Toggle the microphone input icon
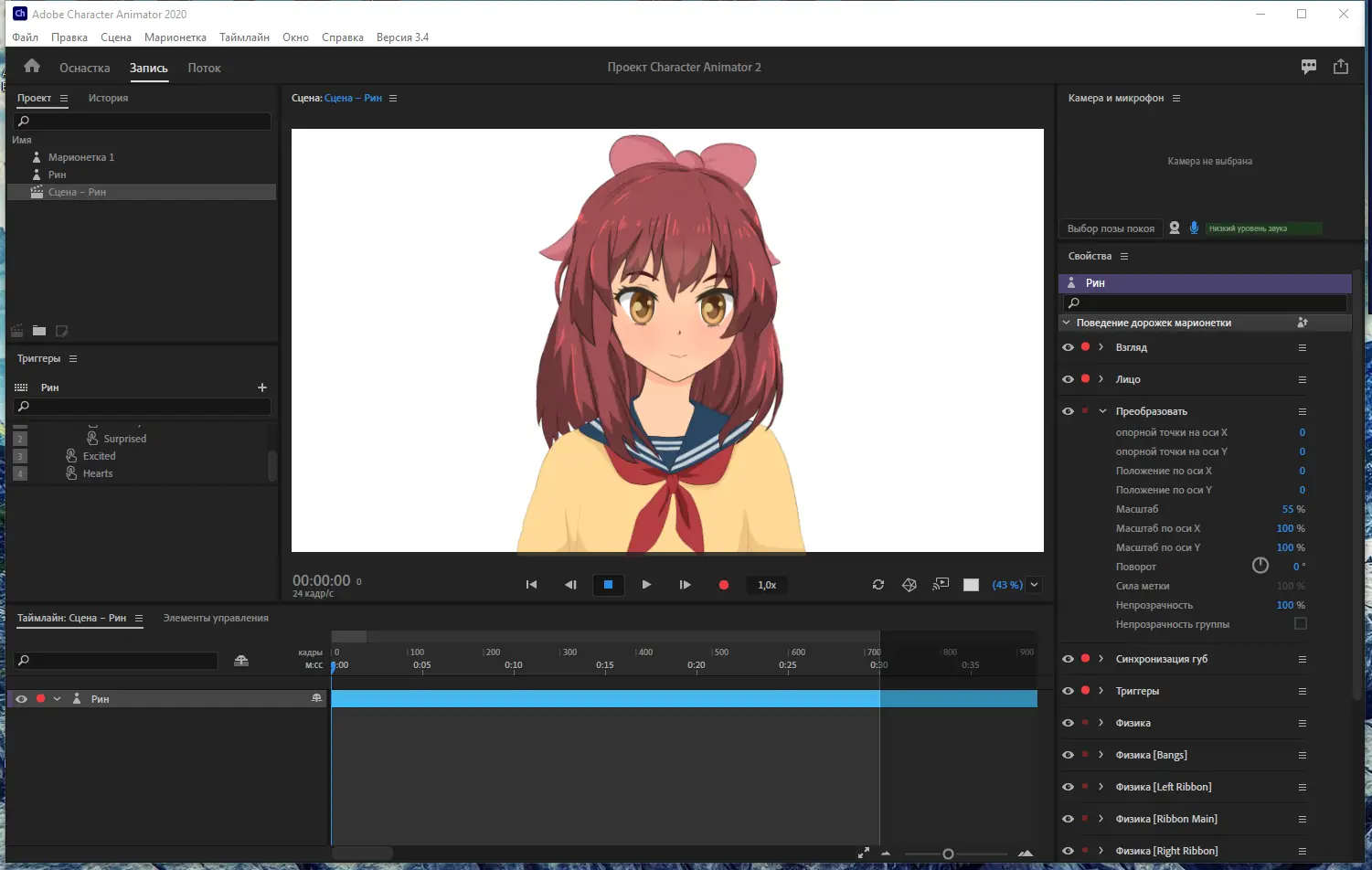The image size is (1372, 870). tap(1194, 228)
